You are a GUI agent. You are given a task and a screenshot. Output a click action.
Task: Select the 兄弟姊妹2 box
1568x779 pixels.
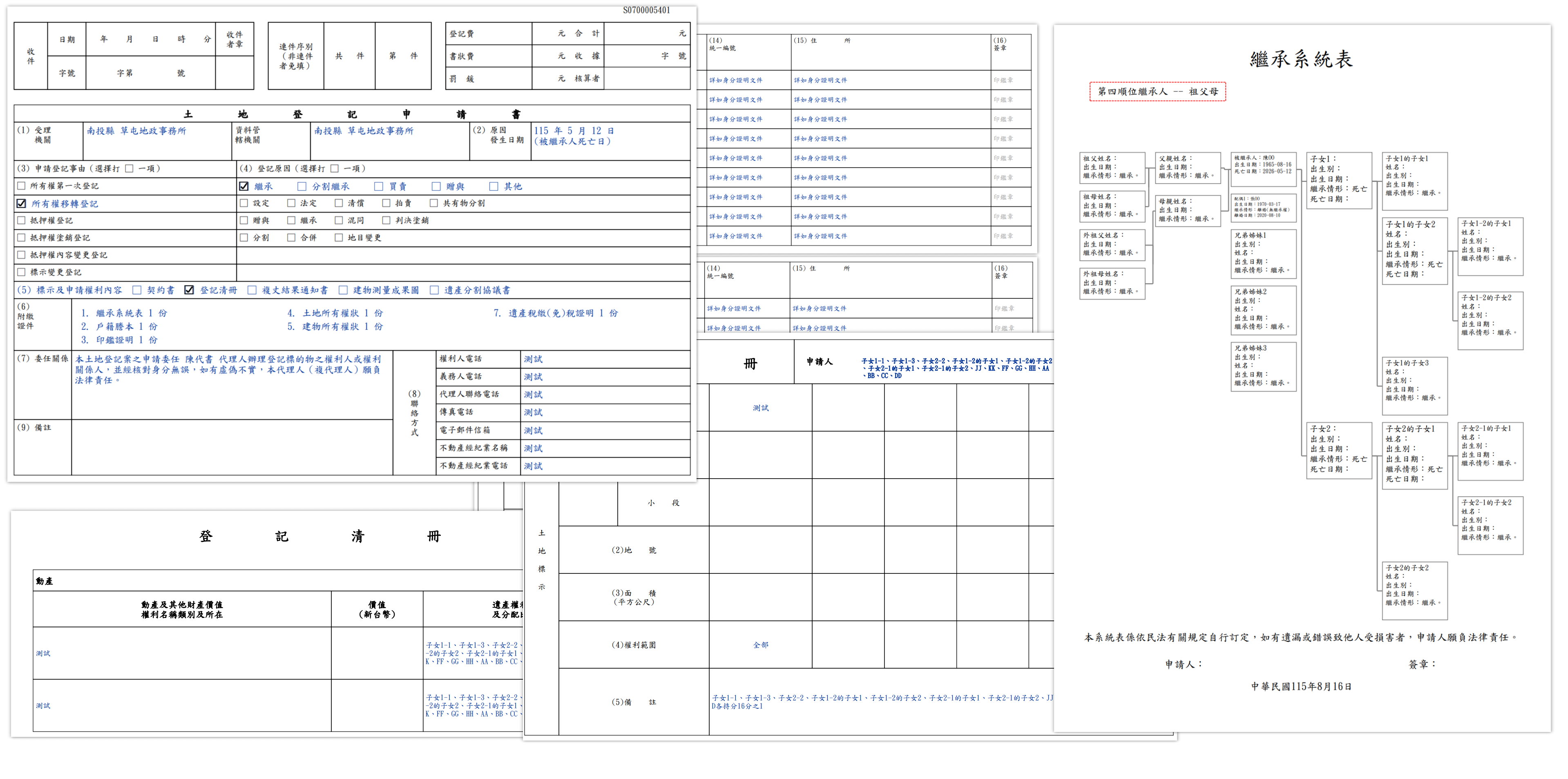click(1264, 310)
